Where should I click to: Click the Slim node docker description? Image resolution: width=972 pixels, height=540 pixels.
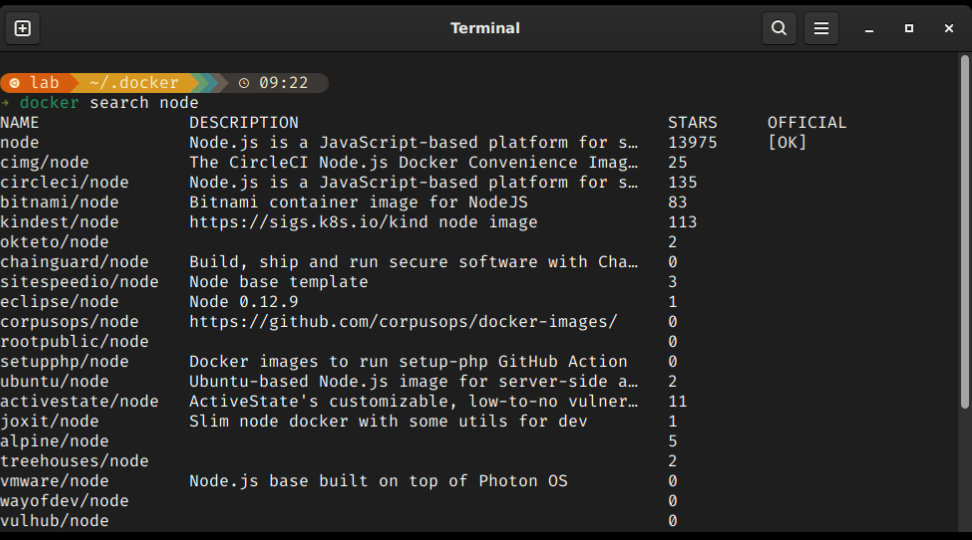point(388,421)
